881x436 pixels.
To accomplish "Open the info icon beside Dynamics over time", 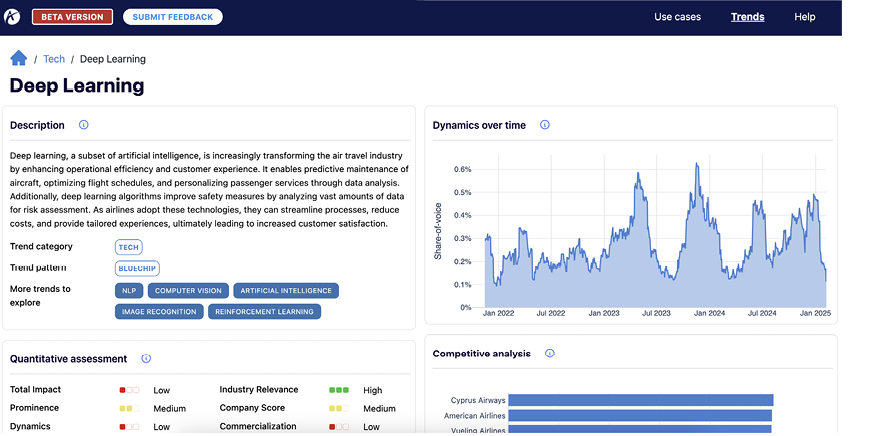I will tap(544, 125).
